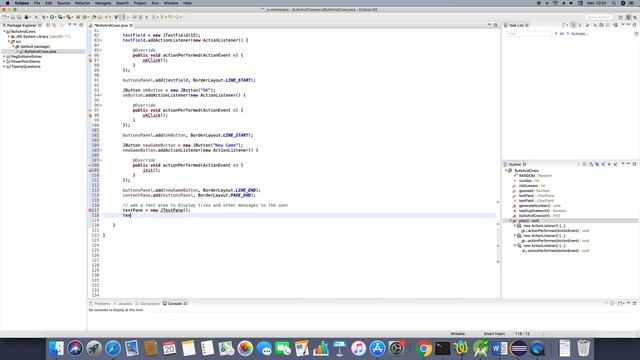The width and height of the screenshot is (640, 360).
Task: Toggle Sort in the Outline toolbar
Action: (591, 164)
